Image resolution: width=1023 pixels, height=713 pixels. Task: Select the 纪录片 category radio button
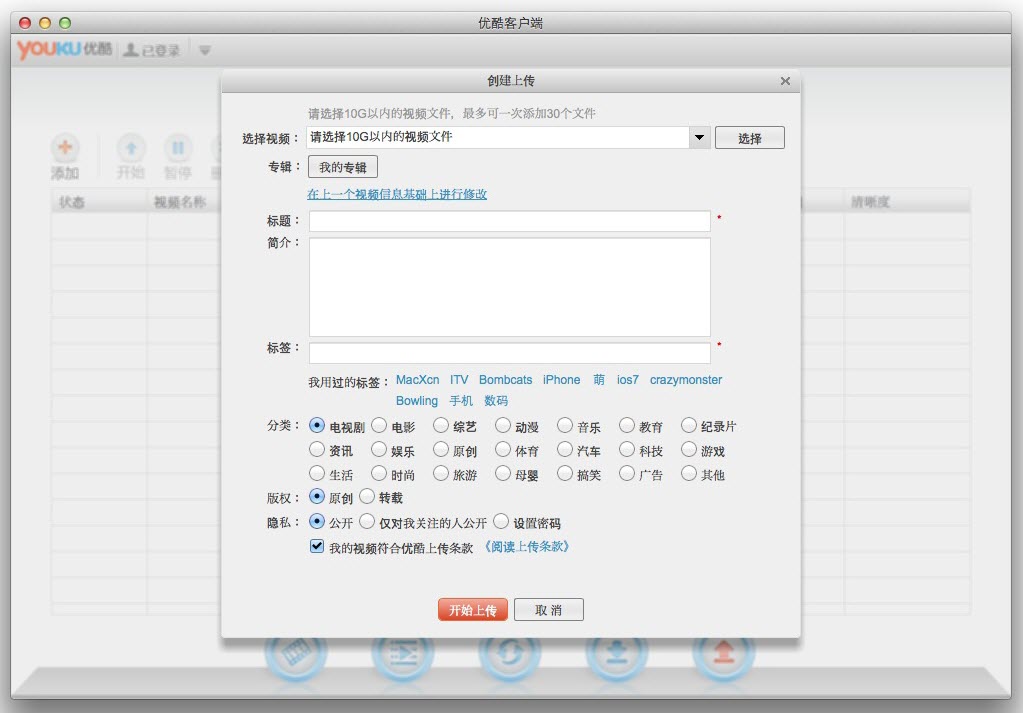tap(689, 425)
